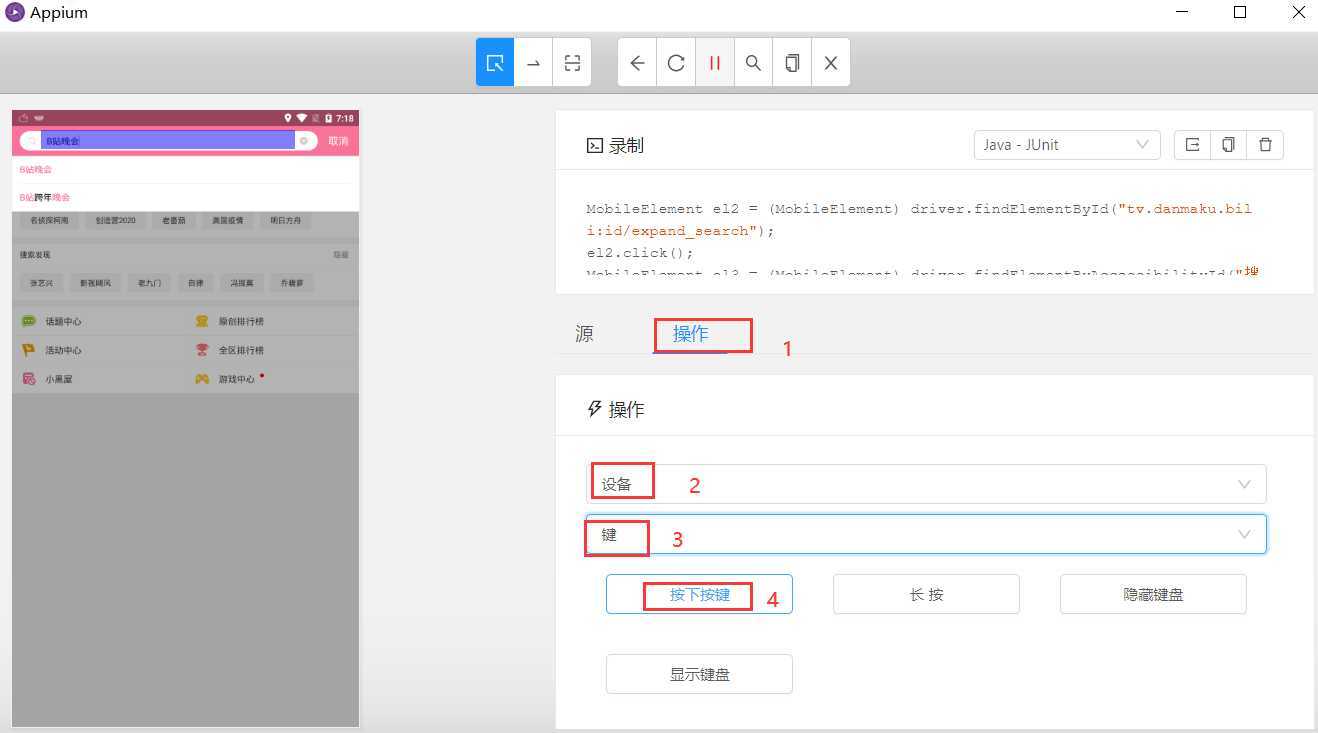Clear search text with the circle x icon
The height and width of the screenshot is (733, 1318).
coord(304,141)
